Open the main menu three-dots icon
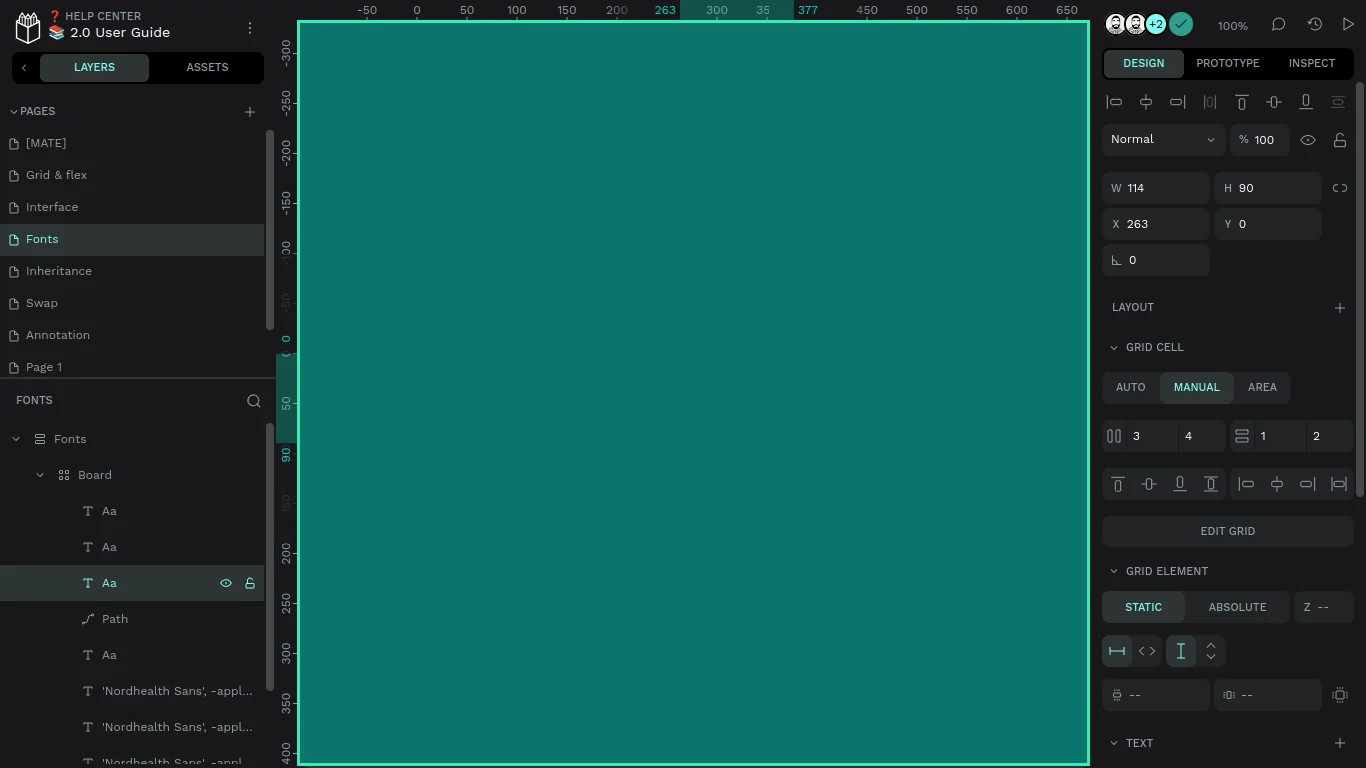This screenshot has height=768, width=1366. (x=250, y=28)
